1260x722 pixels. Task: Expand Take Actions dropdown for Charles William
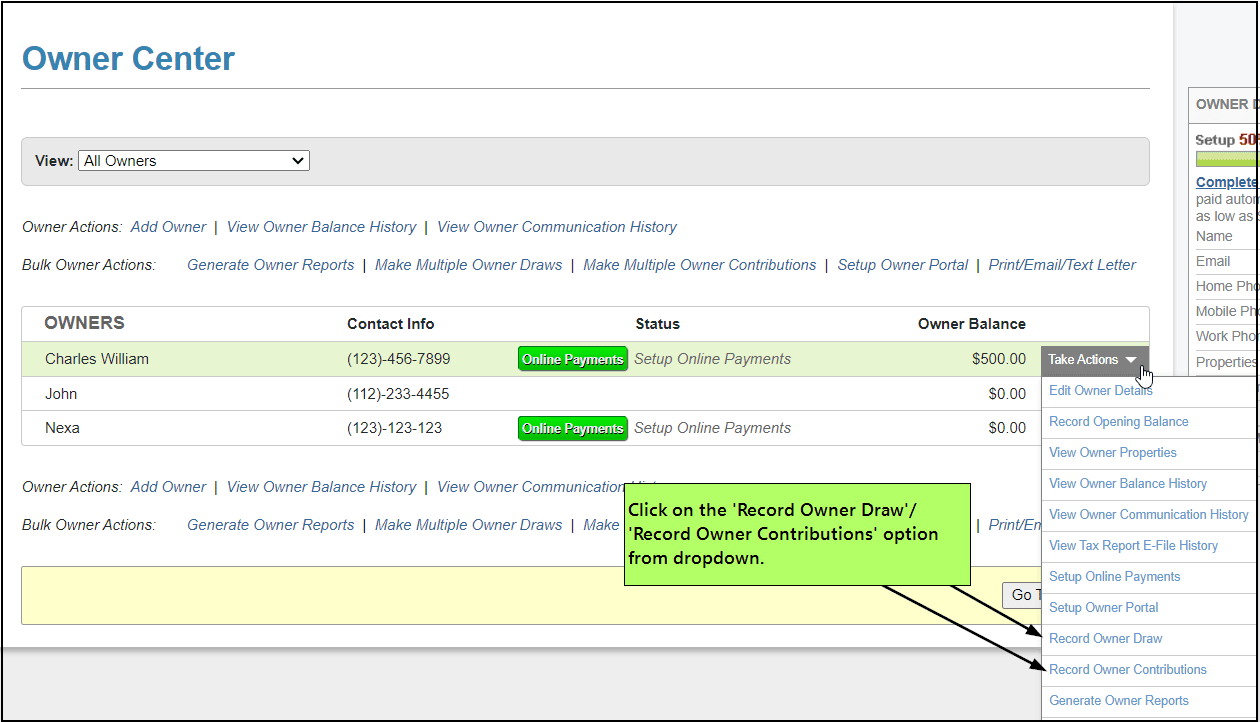click(x=1094, y=360)
